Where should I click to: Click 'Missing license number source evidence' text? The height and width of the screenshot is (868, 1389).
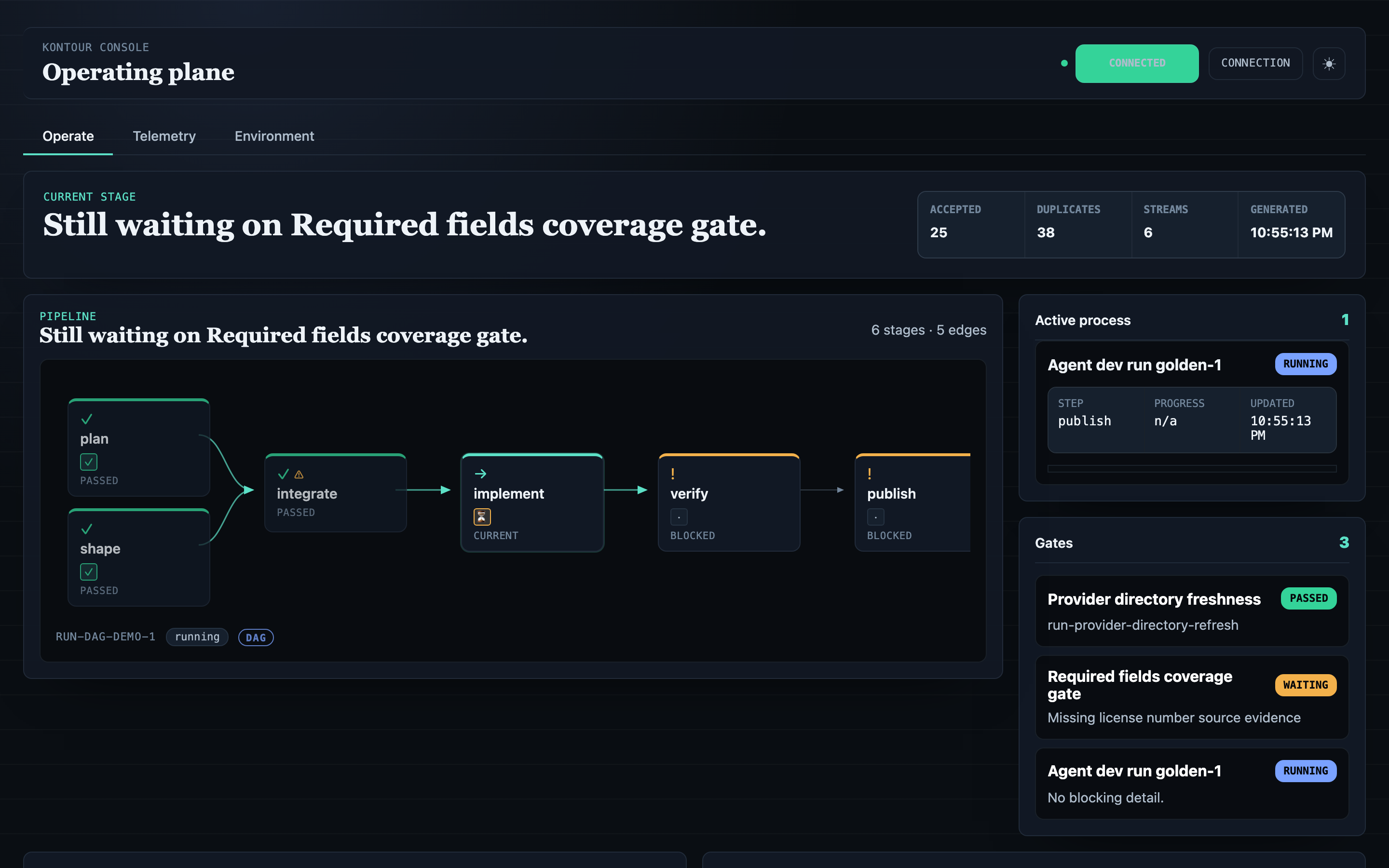(1174, 718)
